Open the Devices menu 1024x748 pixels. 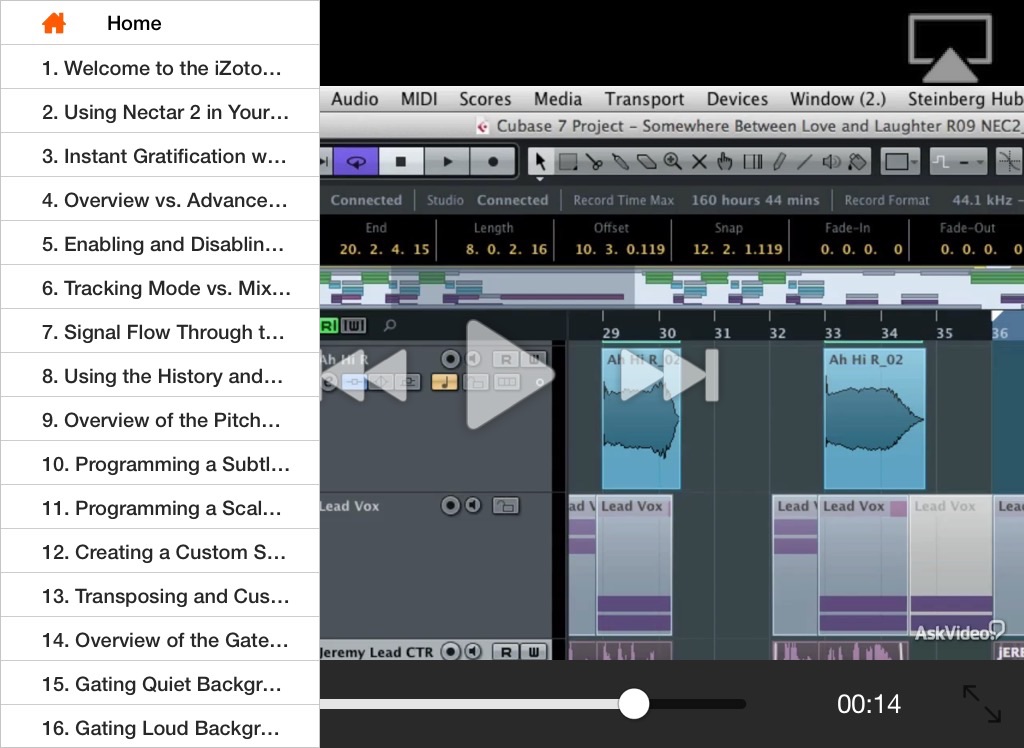737,99
